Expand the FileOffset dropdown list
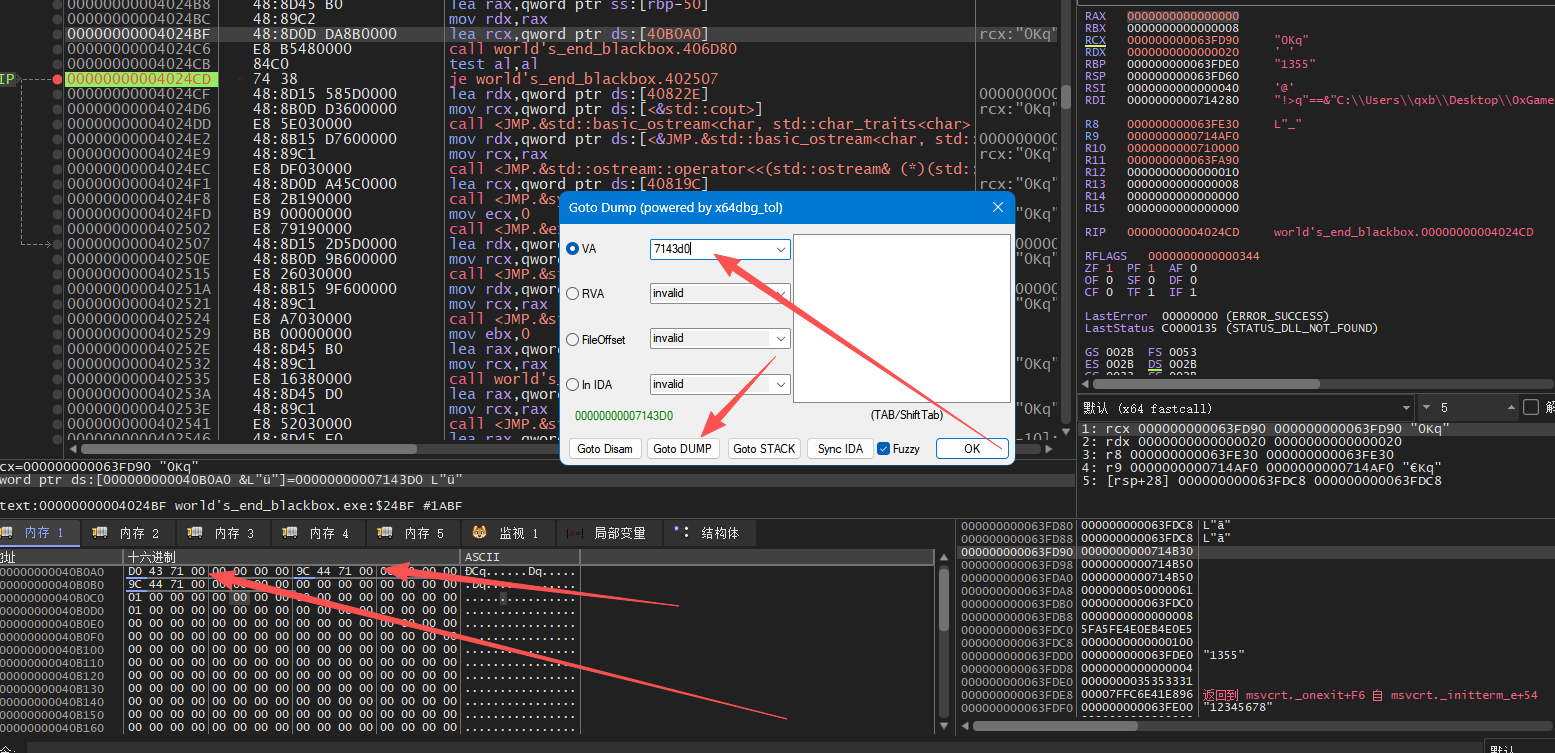1555x753 pixels. tap(780, 339)
